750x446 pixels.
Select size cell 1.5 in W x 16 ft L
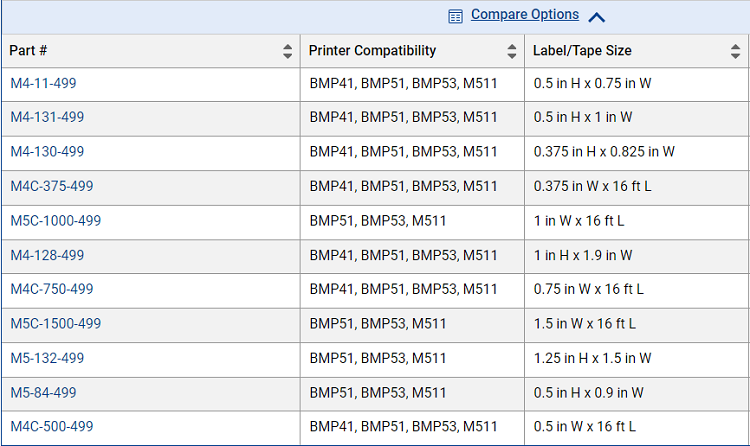pyautogui.click(x=637, y=325)
